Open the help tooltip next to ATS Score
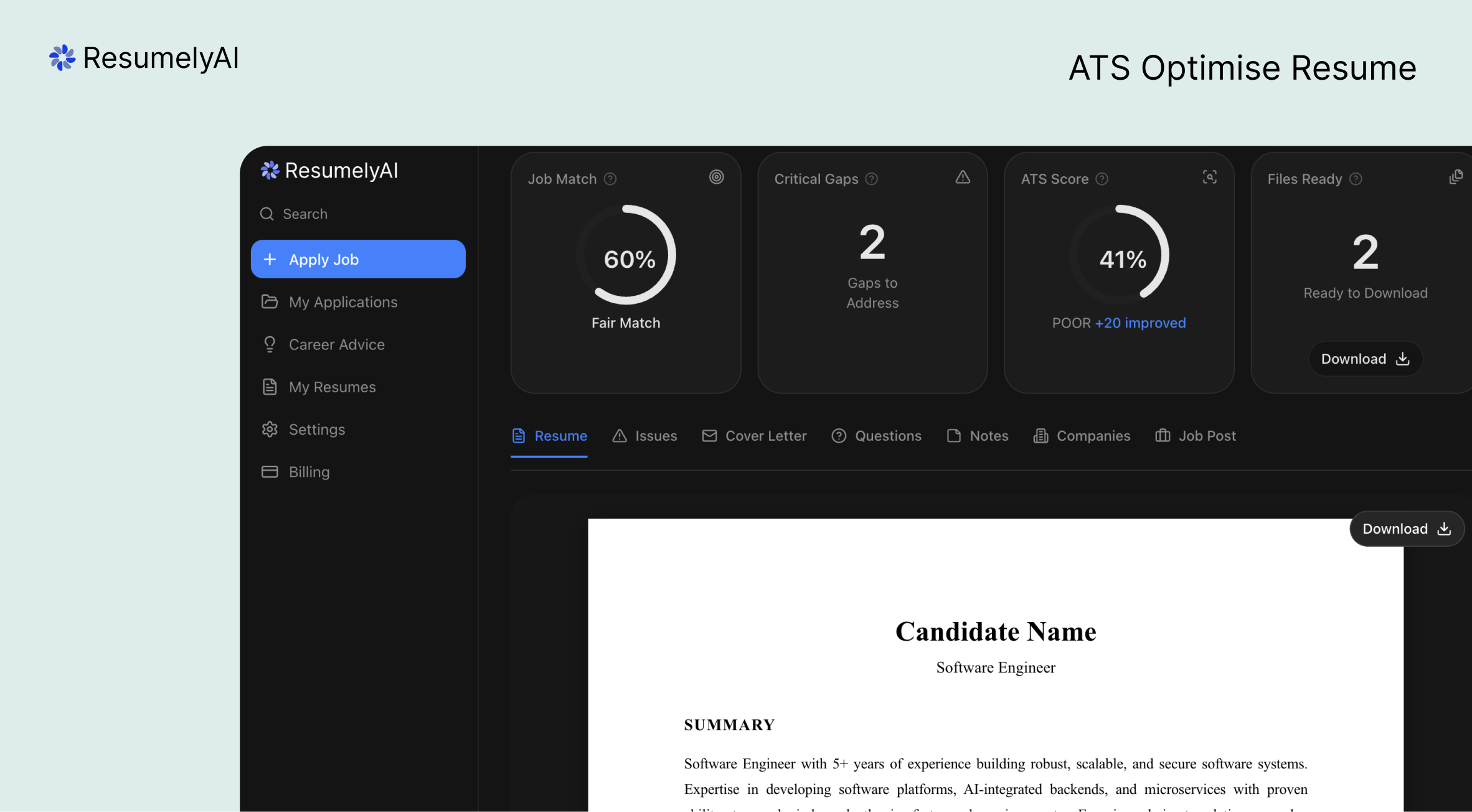 1102,179
